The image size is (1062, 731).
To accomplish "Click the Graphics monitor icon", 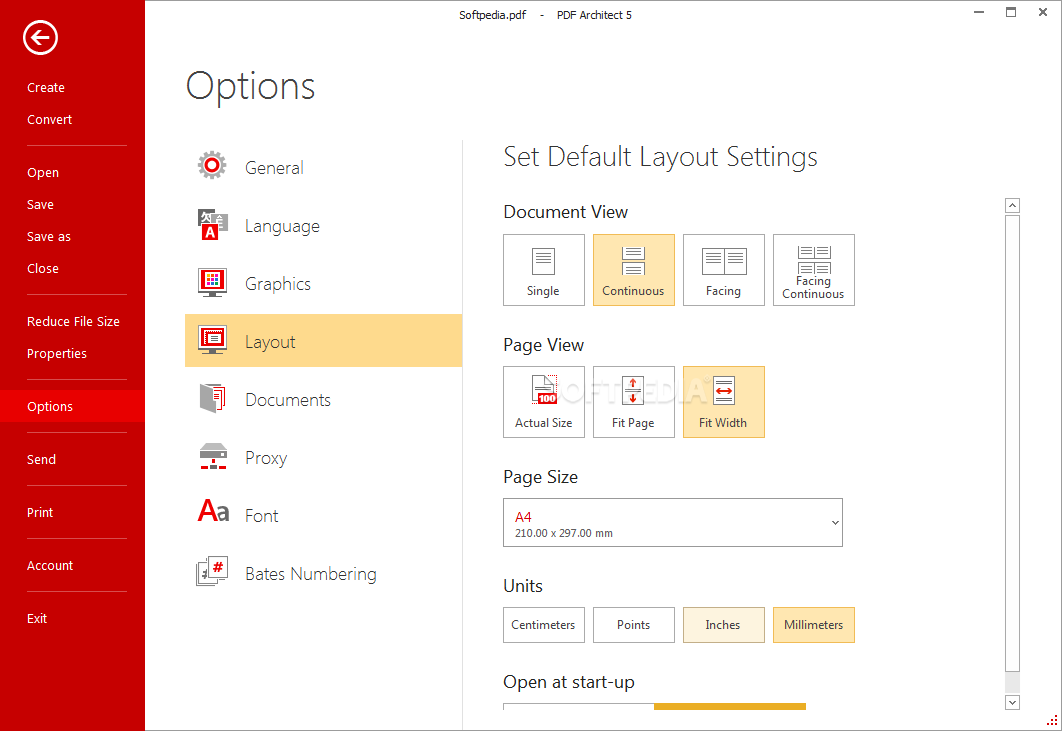I will point(212,283).
